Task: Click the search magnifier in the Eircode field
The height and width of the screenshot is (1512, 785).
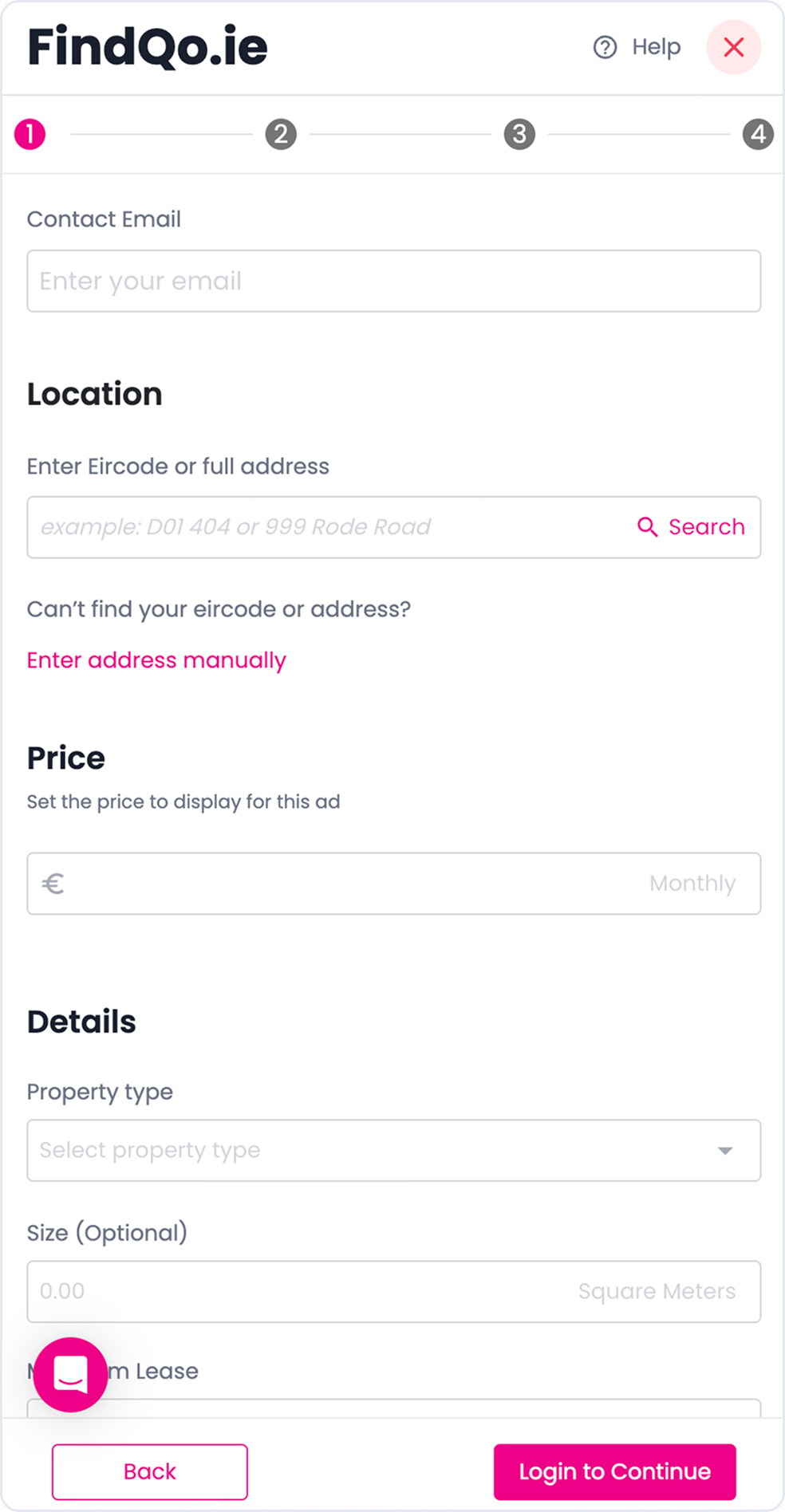Action: (646, 527)
